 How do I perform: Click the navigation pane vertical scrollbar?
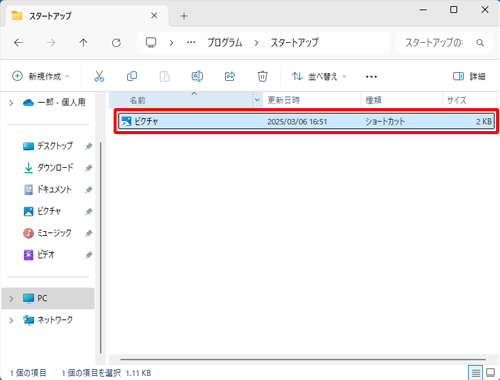(101, 247)
